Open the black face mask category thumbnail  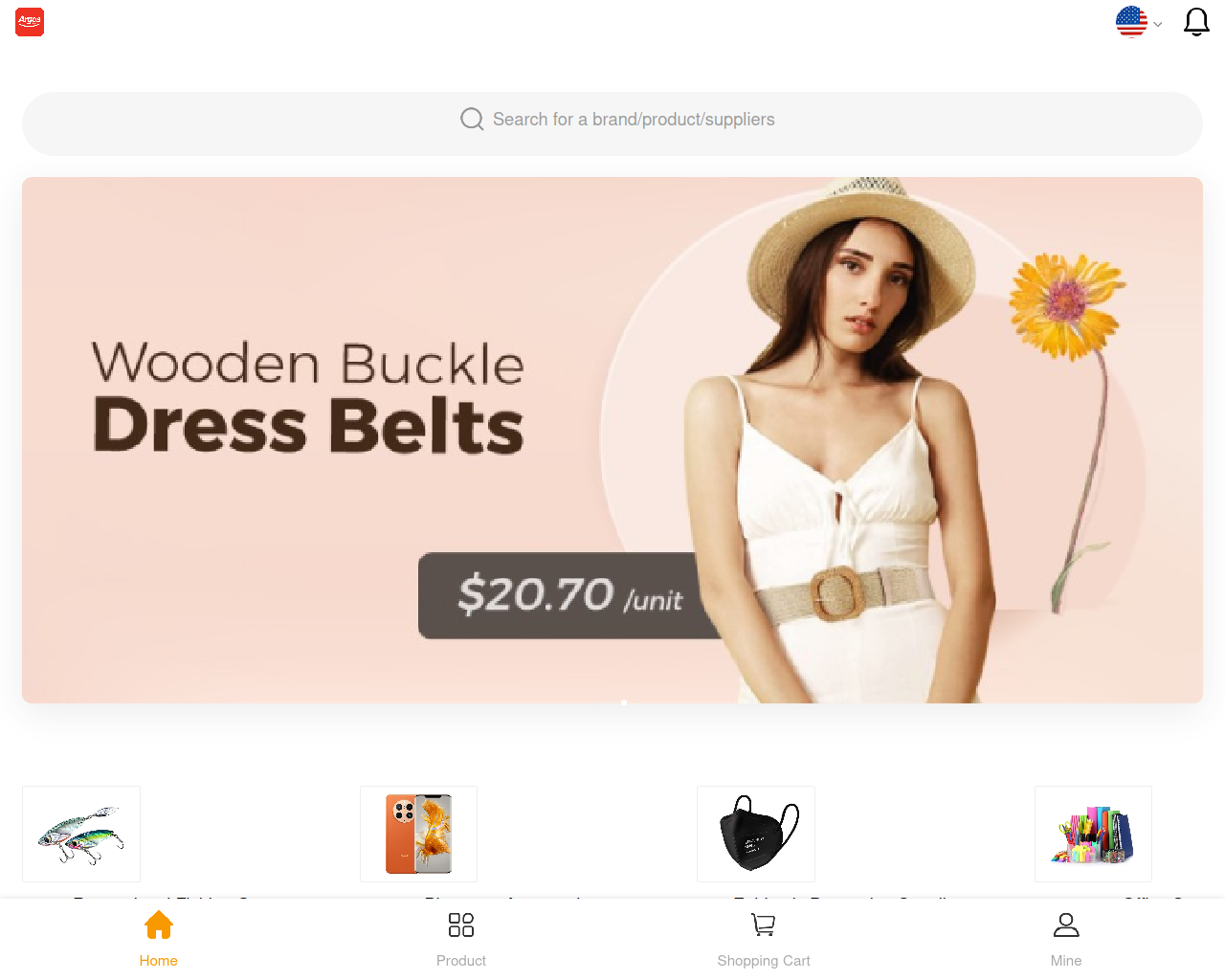[x=756, y=834]
